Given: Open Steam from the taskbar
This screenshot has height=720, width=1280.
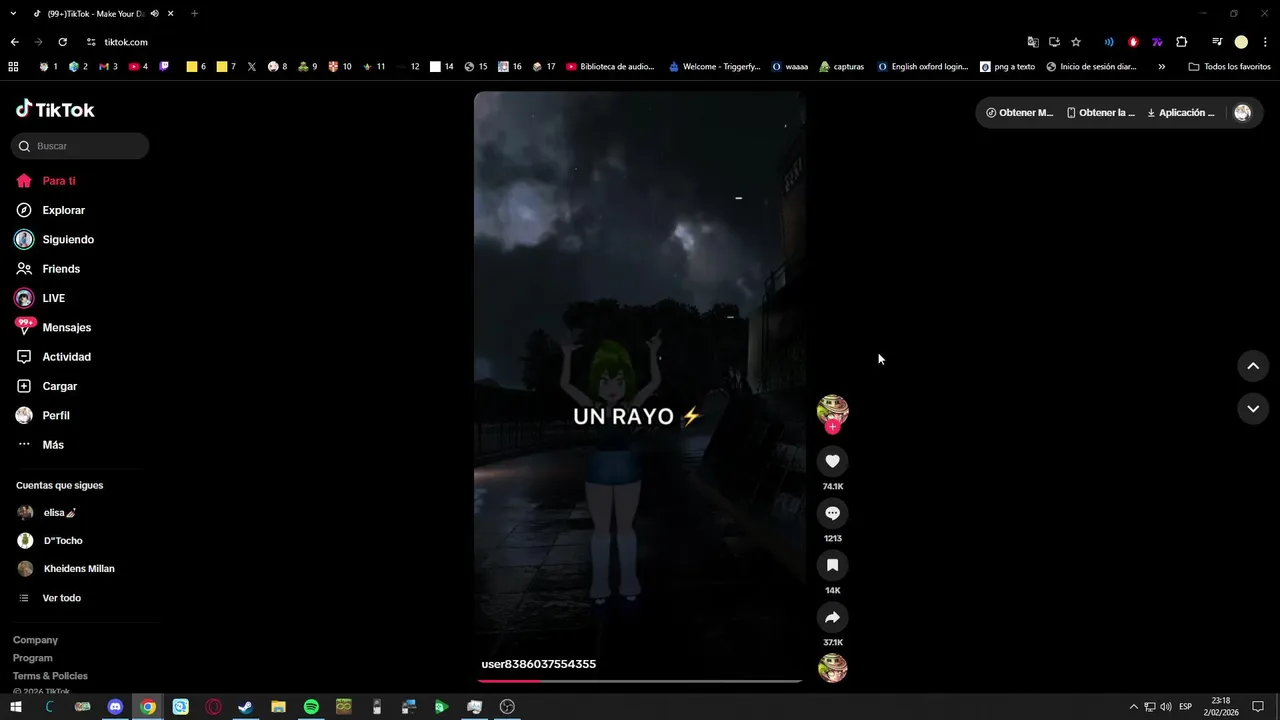Looking at the screenshot, I should pyautogui.click(x=245, y=707).
